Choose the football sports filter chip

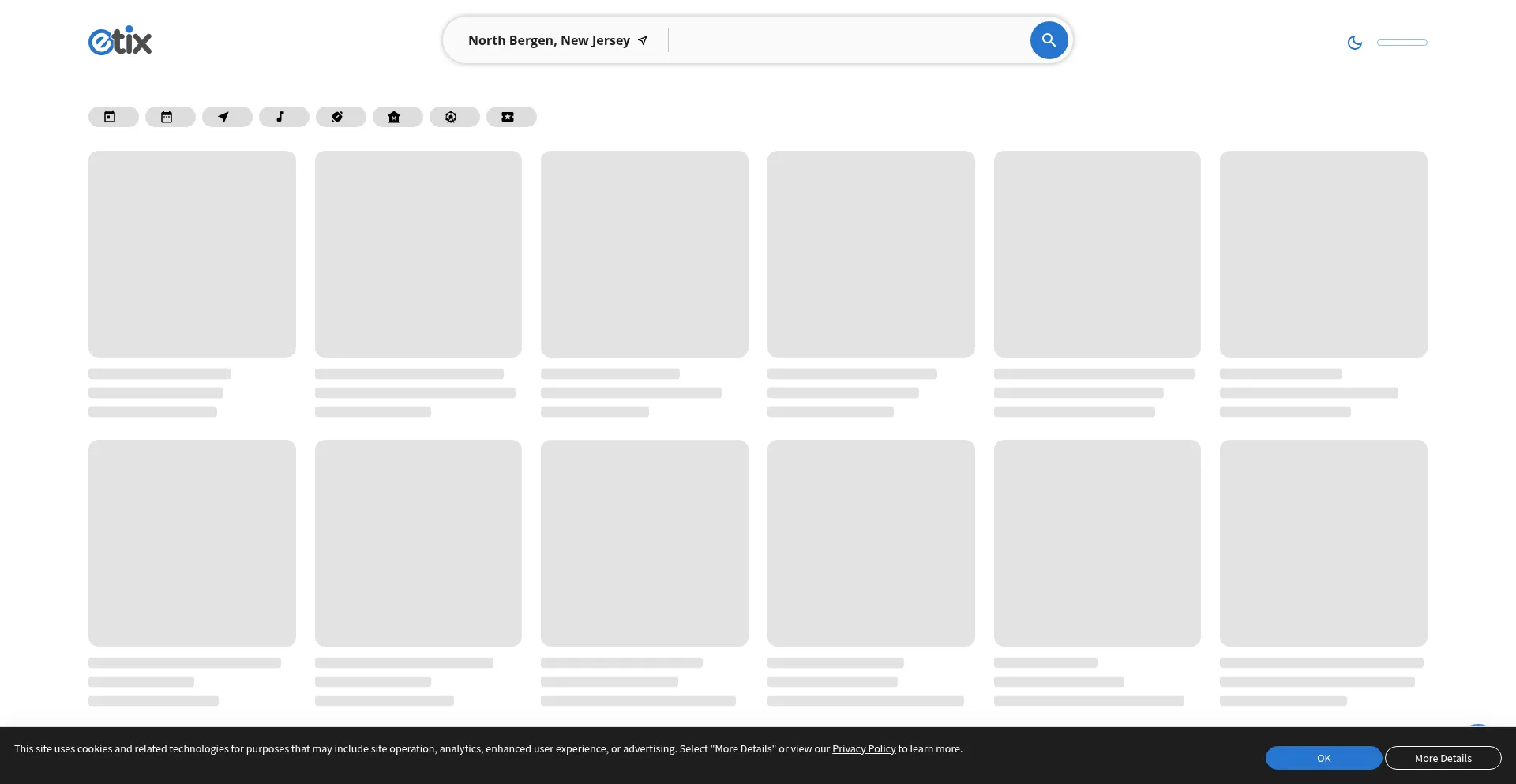340,117
